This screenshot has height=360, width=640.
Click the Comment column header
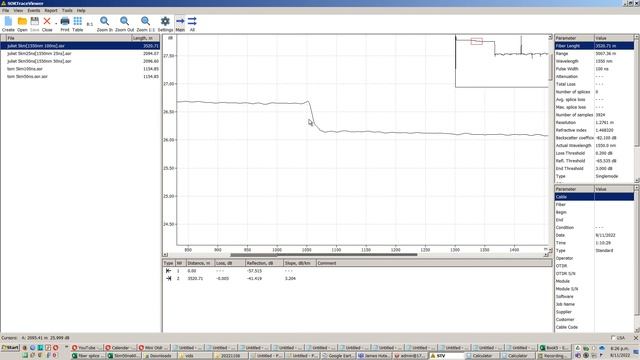(434, 263)
